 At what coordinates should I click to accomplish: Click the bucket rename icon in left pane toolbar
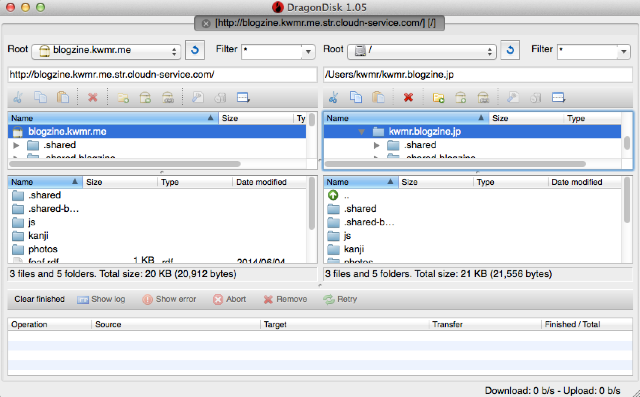point(168,98)
